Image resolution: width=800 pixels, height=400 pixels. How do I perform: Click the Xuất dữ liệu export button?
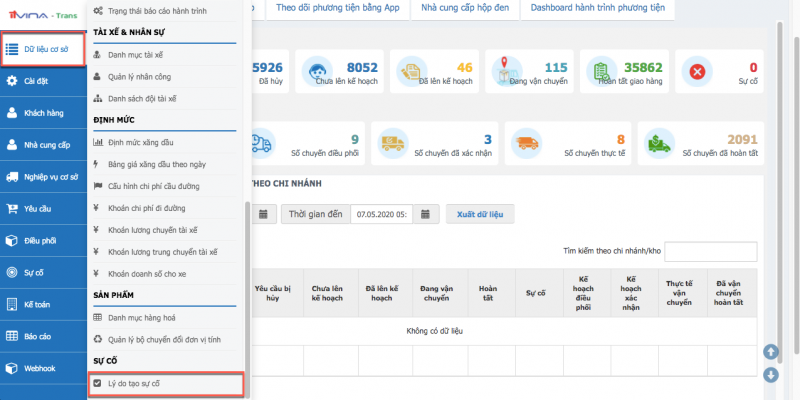point(480,214)
